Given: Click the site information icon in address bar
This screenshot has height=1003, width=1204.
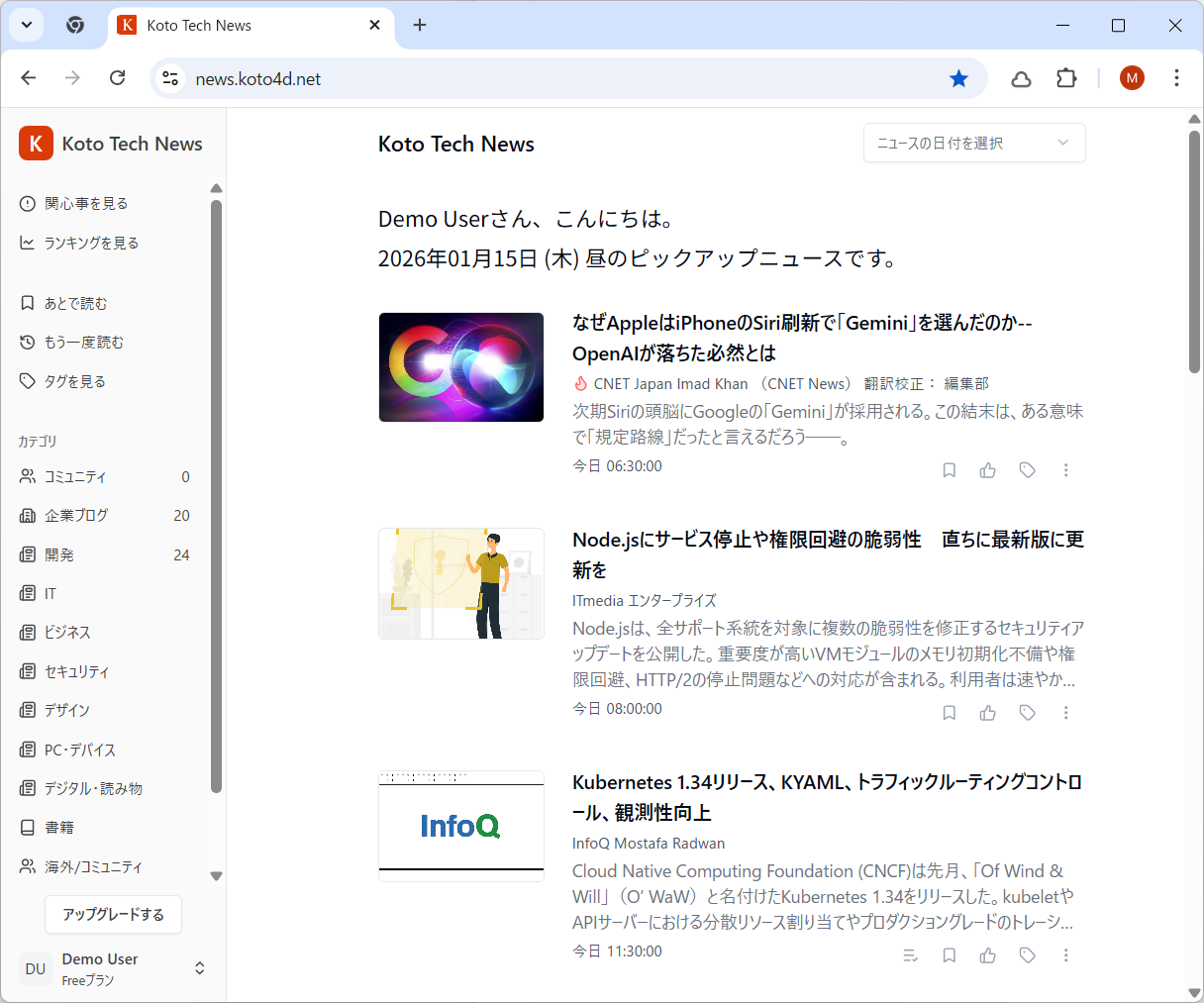Looking at the screenshot, I should (170, 78).
